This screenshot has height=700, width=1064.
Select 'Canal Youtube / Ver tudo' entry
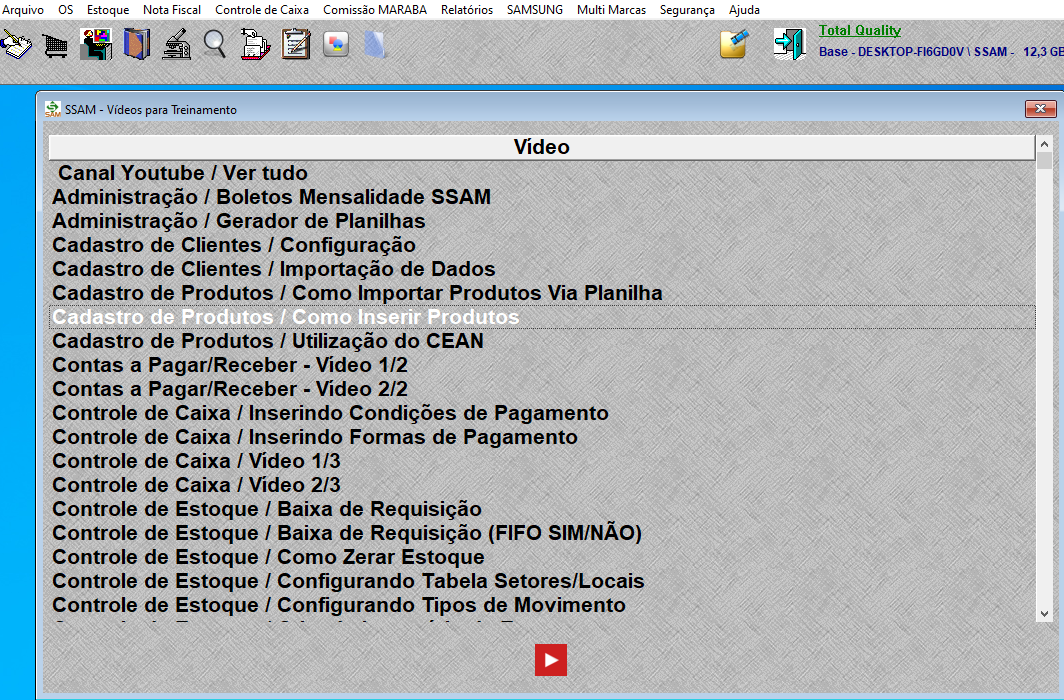click(x=183, y=173)
